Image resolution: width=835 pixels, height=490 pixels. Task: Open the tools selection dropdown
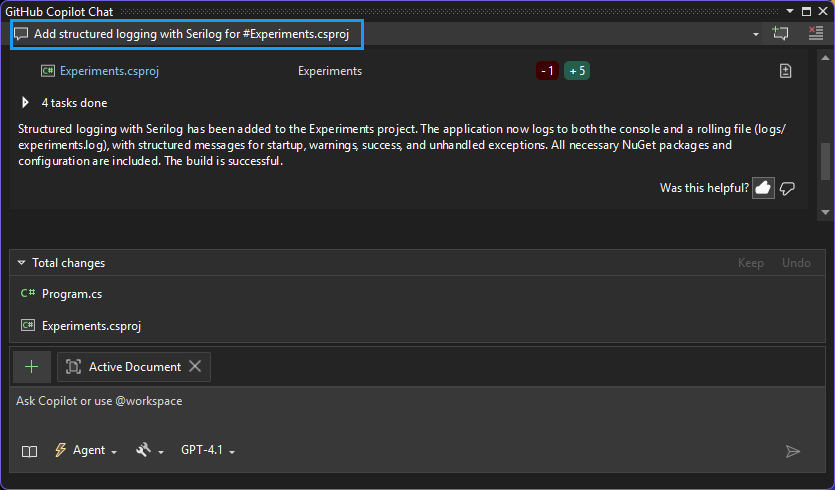[x=150, y=451]
